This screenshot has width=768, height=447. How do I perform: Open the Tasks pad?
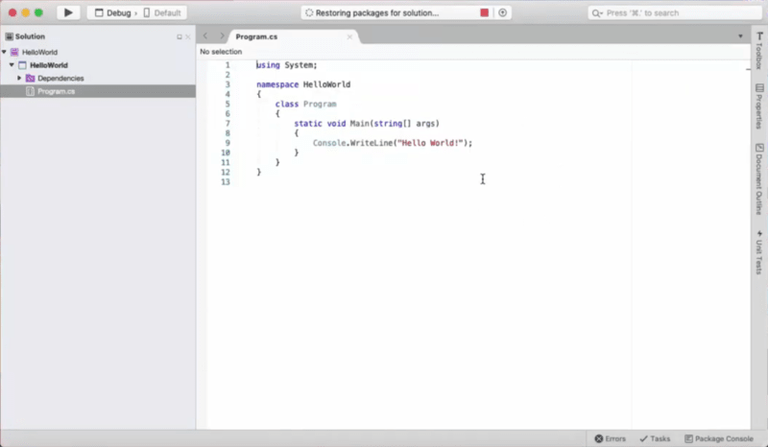tap(655, 439)
